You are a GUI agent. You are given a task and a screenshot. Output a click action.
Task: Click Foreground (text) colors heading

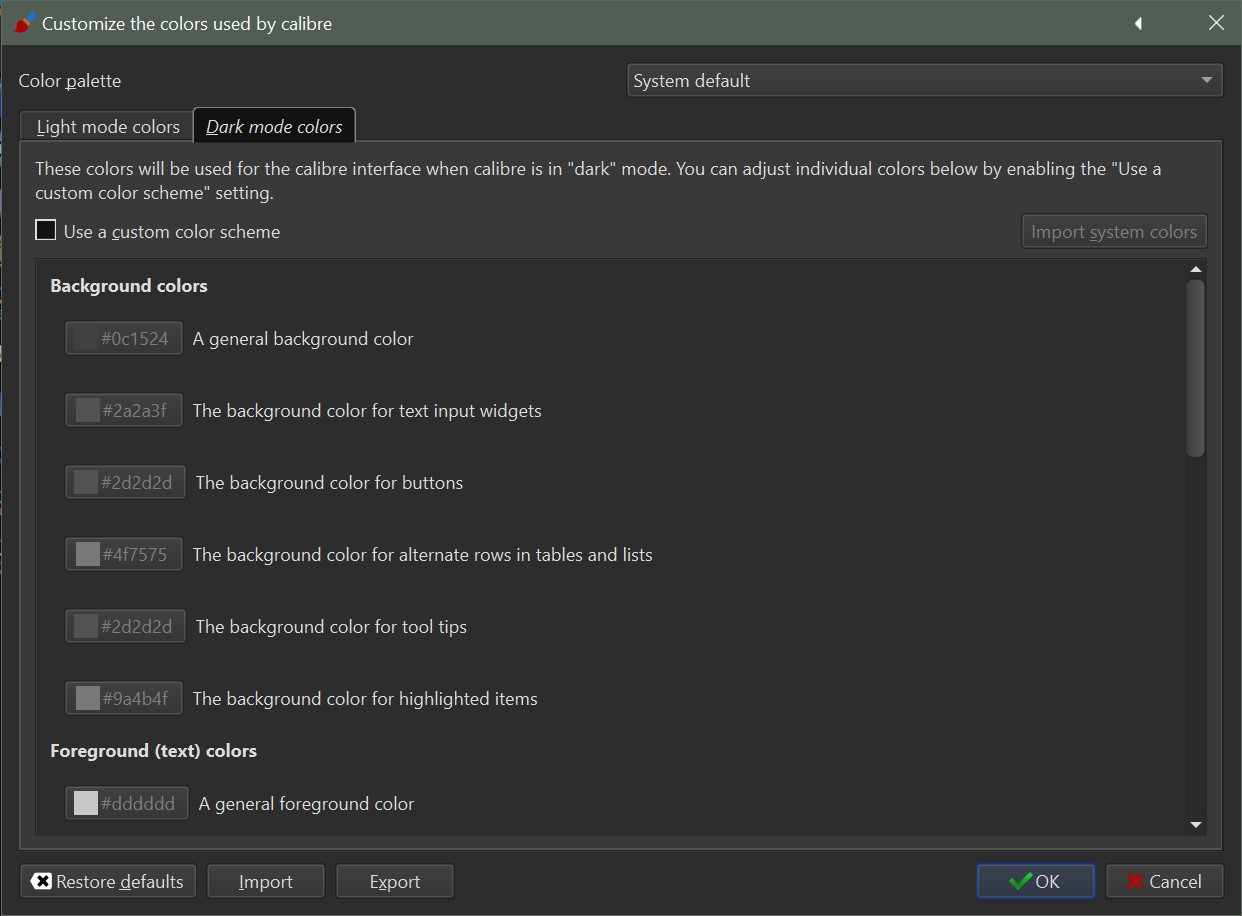tap(153, 751)
